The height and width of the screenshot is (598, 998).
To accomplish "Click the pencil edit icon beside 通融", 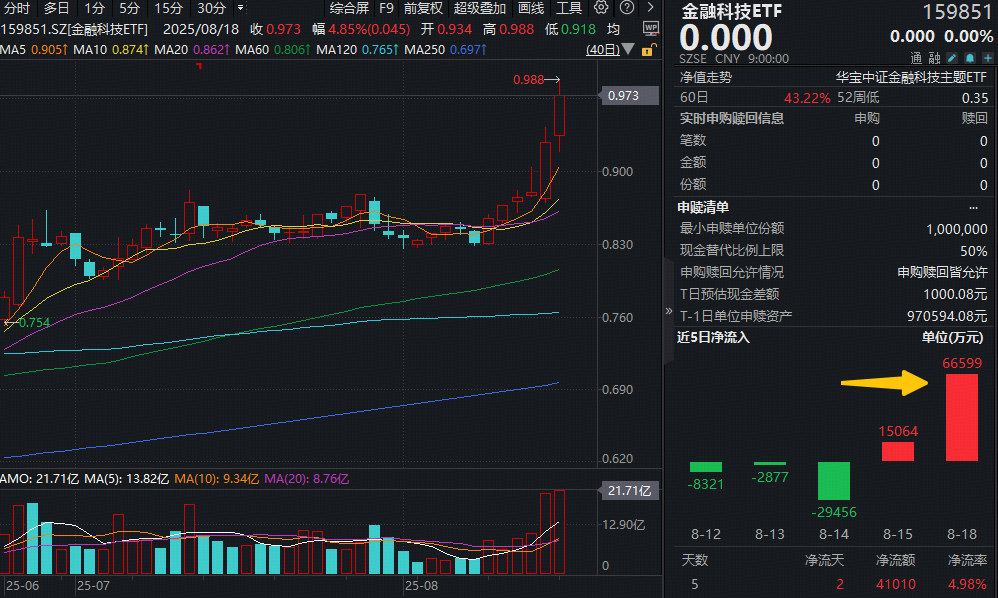I will [952, 58].
